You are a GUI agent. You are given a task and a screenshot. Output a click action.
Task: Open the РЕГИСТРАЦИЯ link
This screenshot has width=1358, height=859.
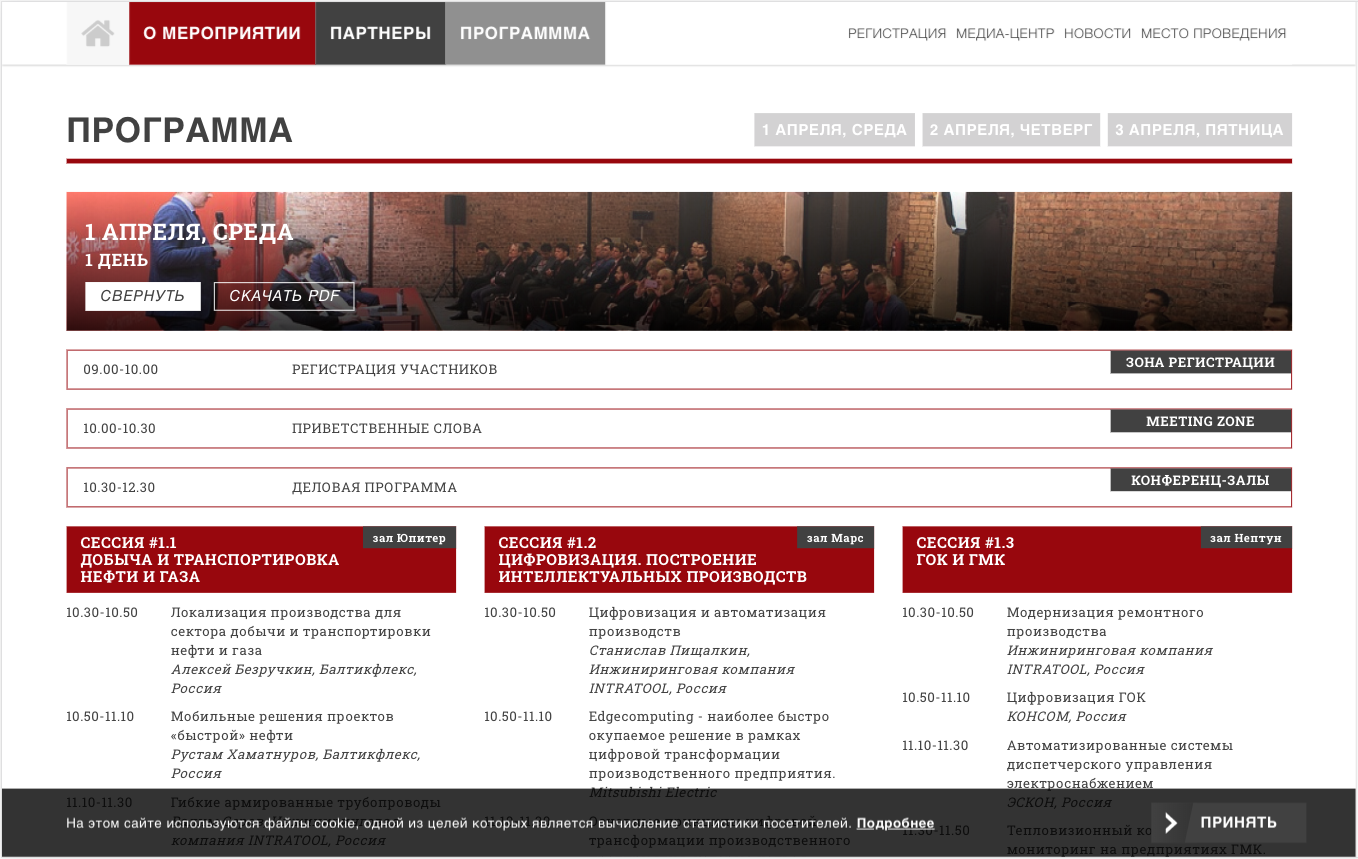[897, 33]
